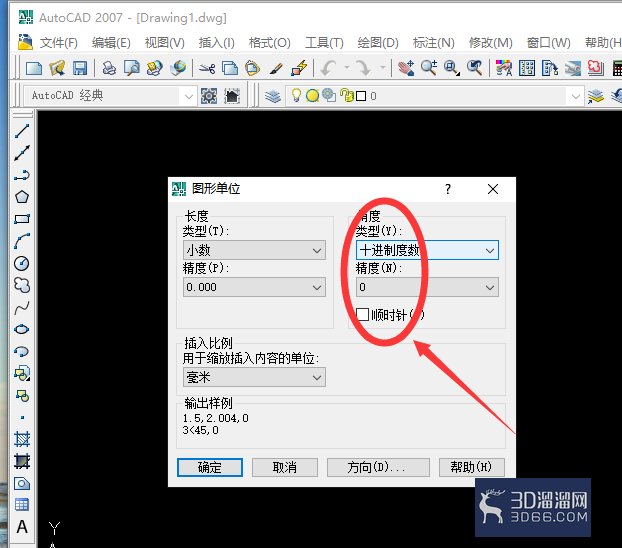Click the Redo arrow icon
Image resolution: width=622 pixels, height=548 pixels.
point(363,68)
